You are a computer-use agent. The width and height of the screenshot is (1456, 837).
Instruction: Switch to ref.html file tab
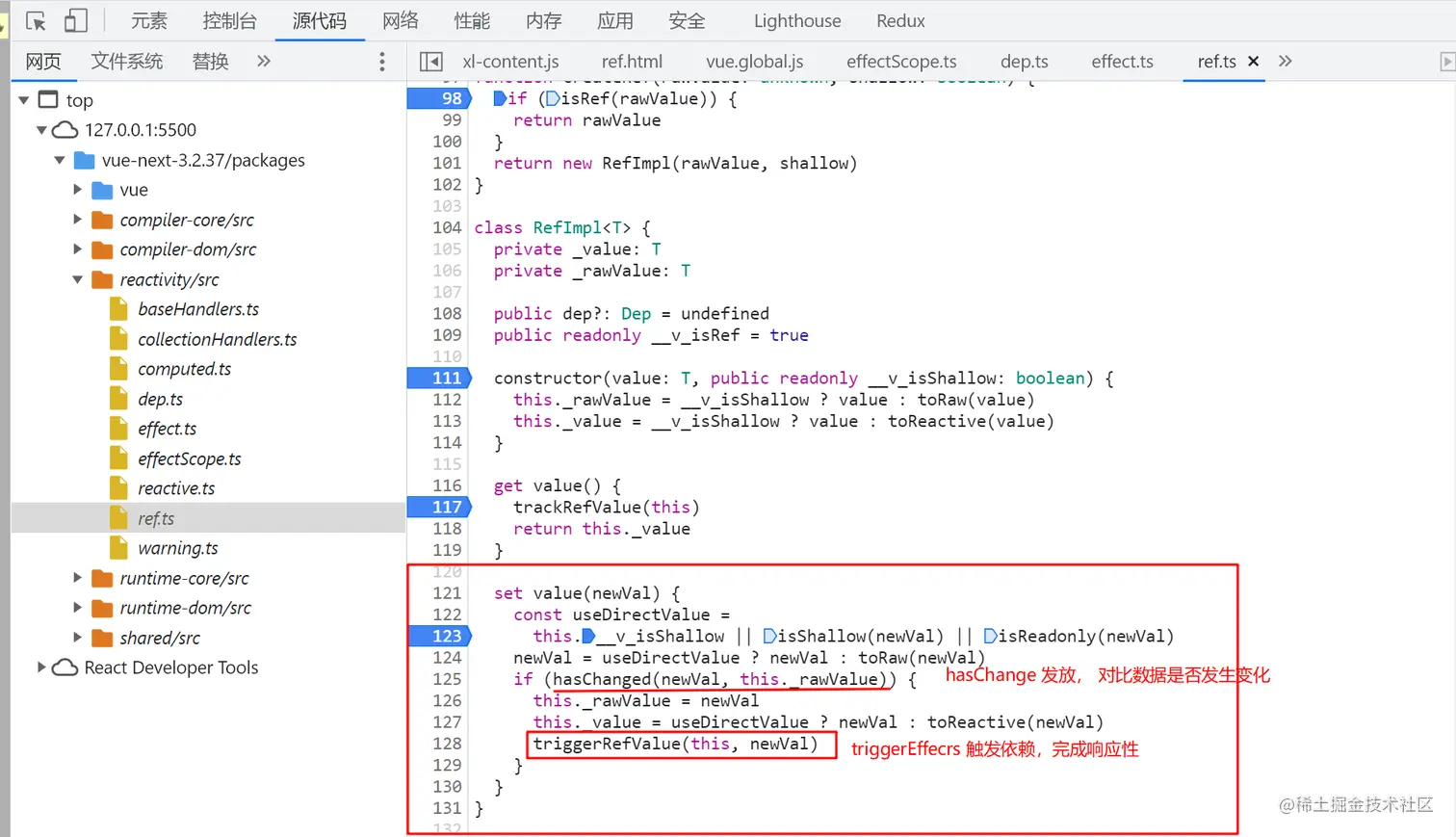pos(632,62)
